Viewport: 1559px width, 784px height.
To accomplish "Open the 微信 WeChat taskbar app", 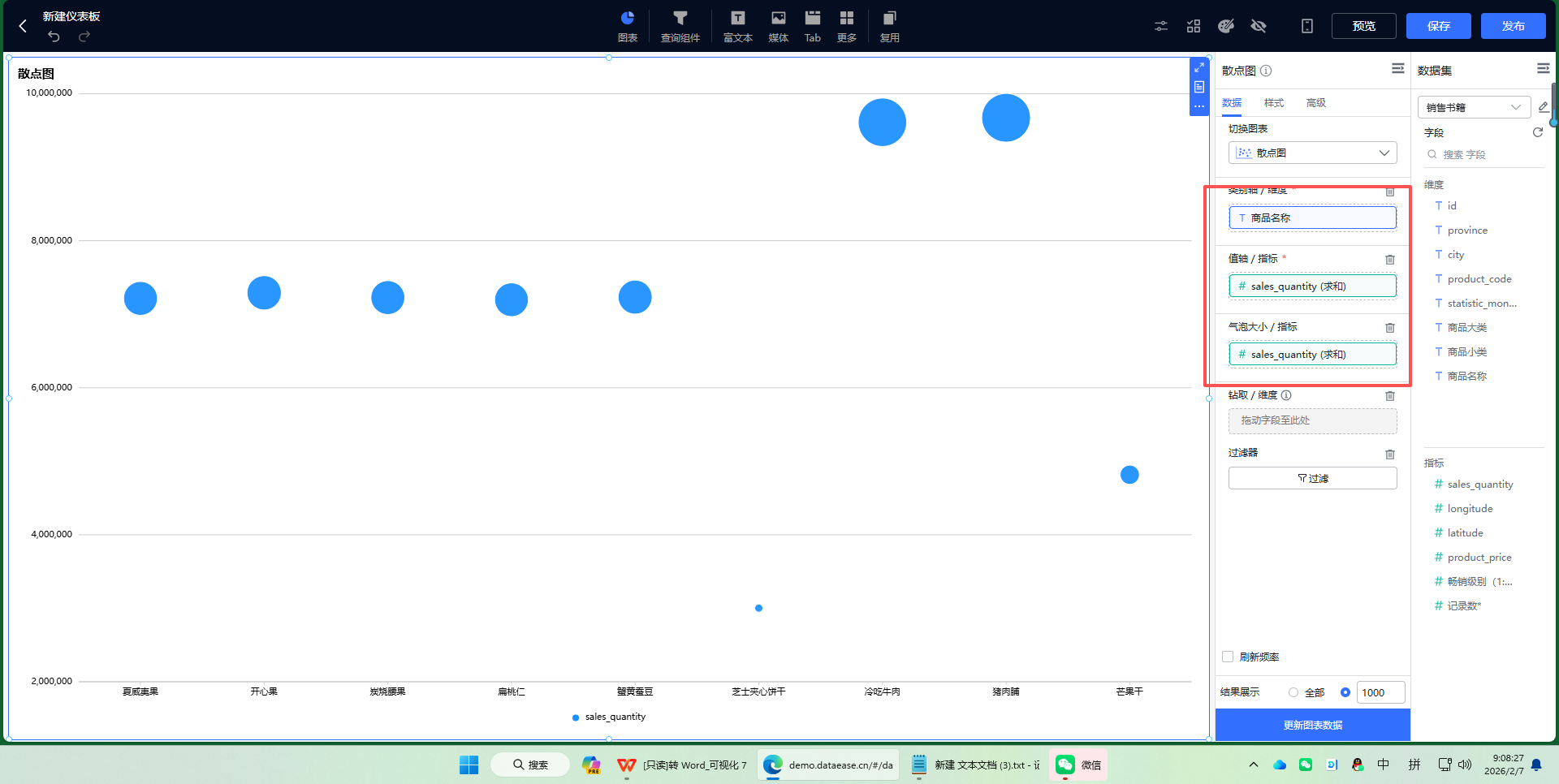I will click(x=1078, y=765).
